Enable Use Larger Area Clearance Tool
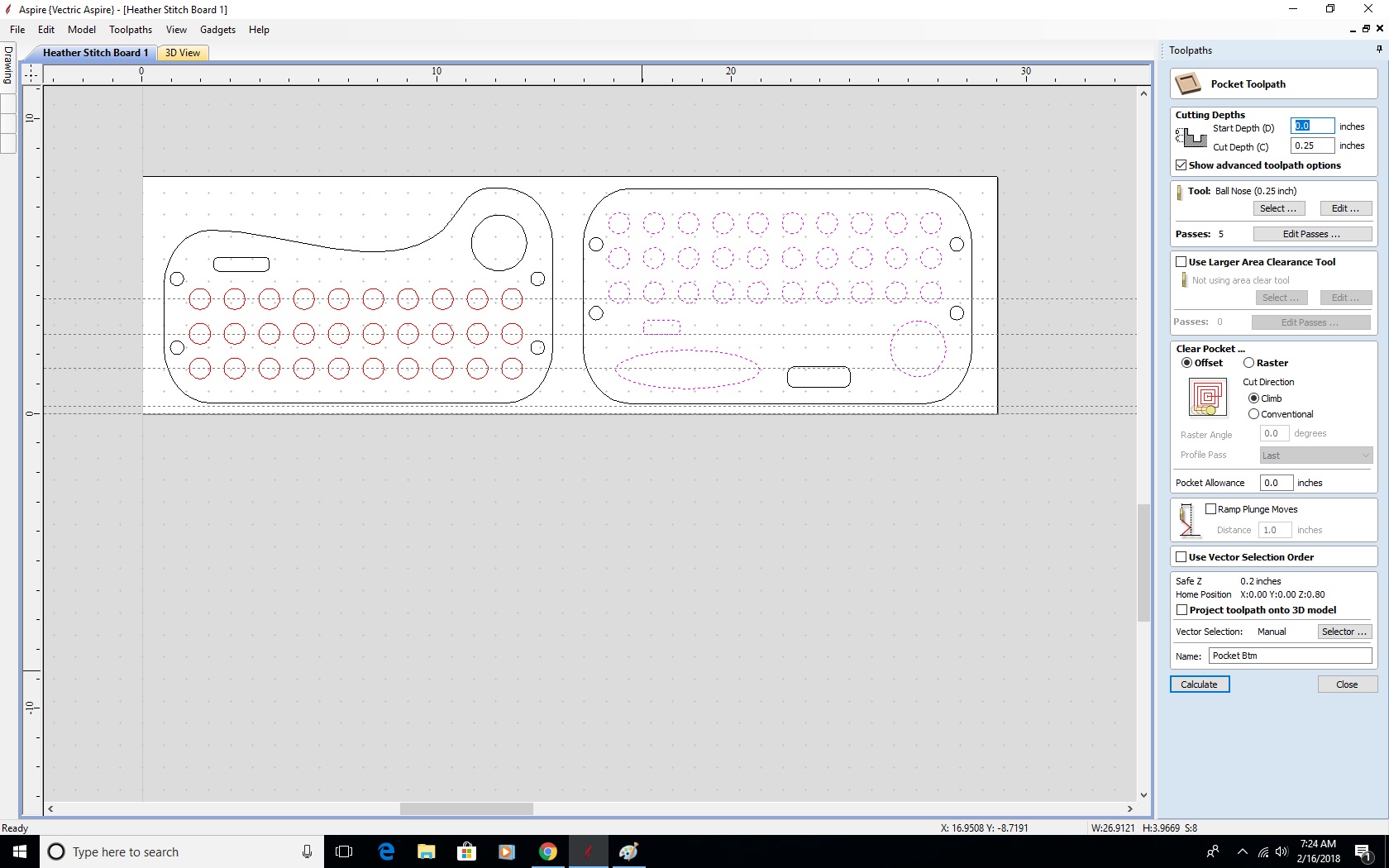 tap(1181, 262)
